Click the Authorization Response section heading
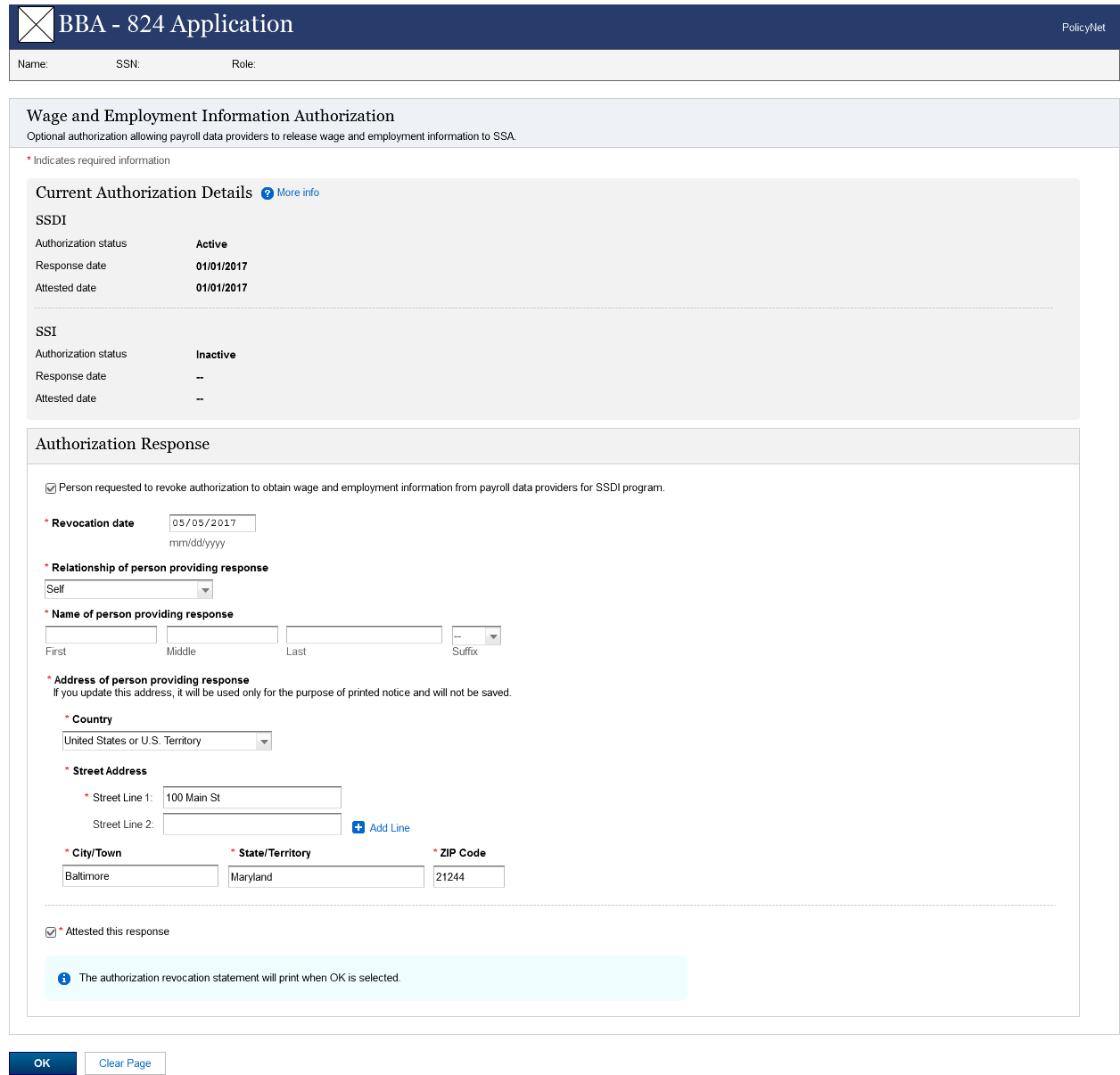The image size is (1120, 1075). 123,444
